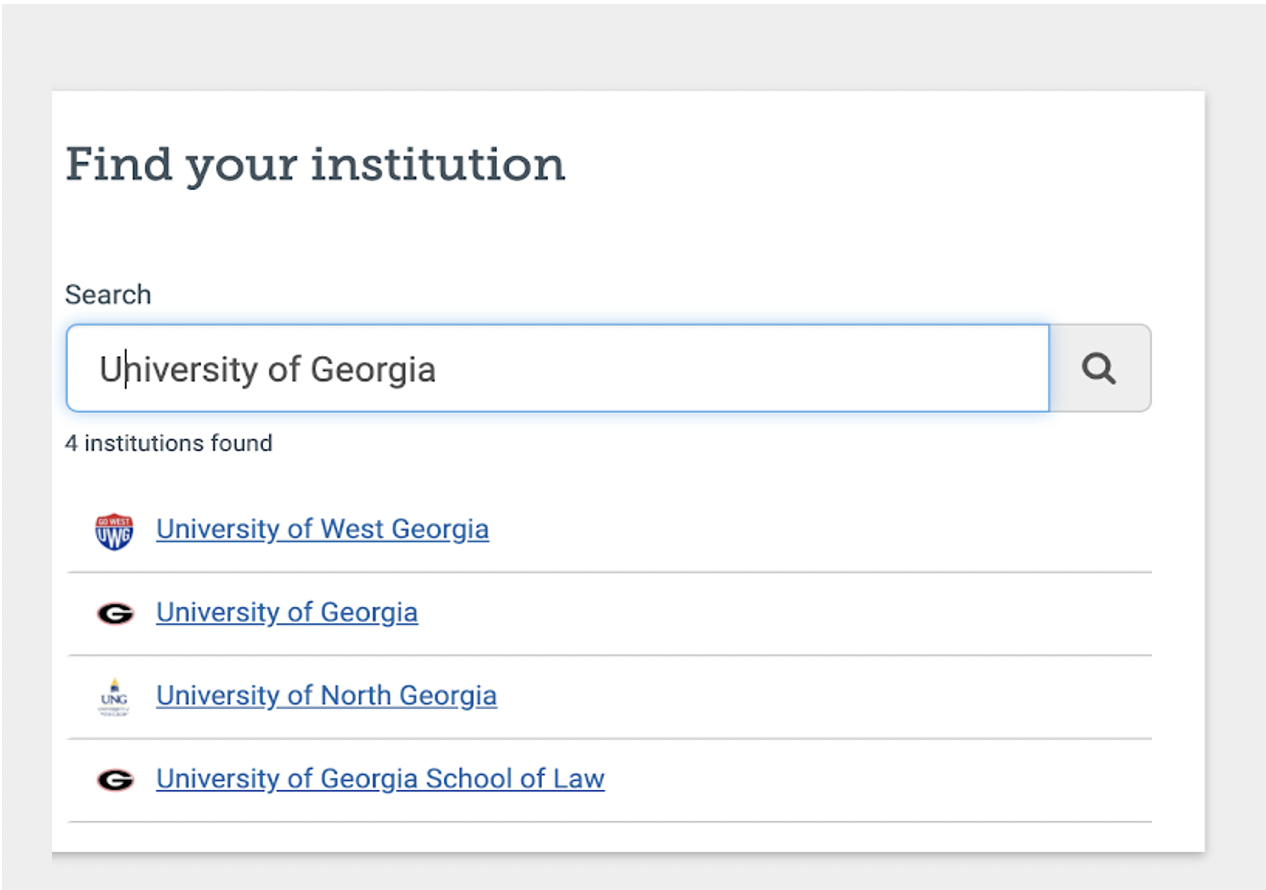This screenshot has height=890, width=1266.
Task: Click the UNG logo icon
Action: tap(113, 696)
